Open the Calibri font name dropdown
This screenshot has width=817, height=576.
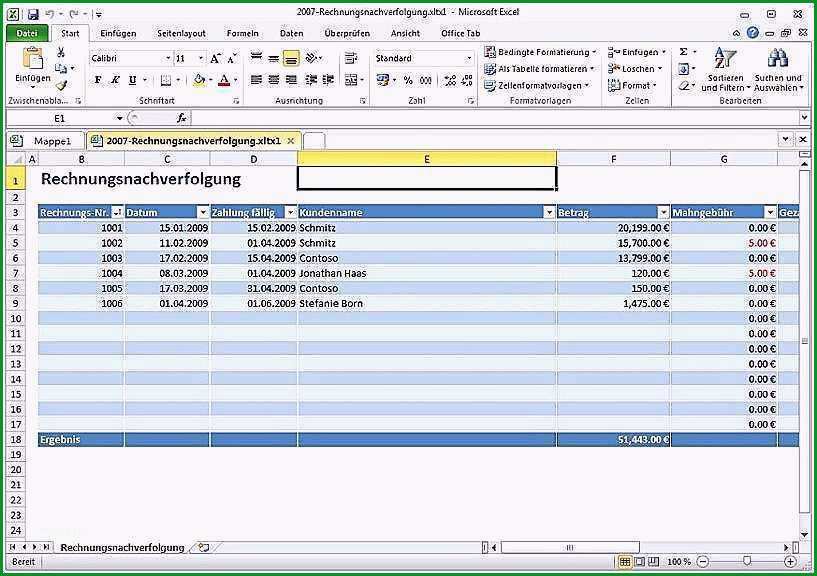168,58
